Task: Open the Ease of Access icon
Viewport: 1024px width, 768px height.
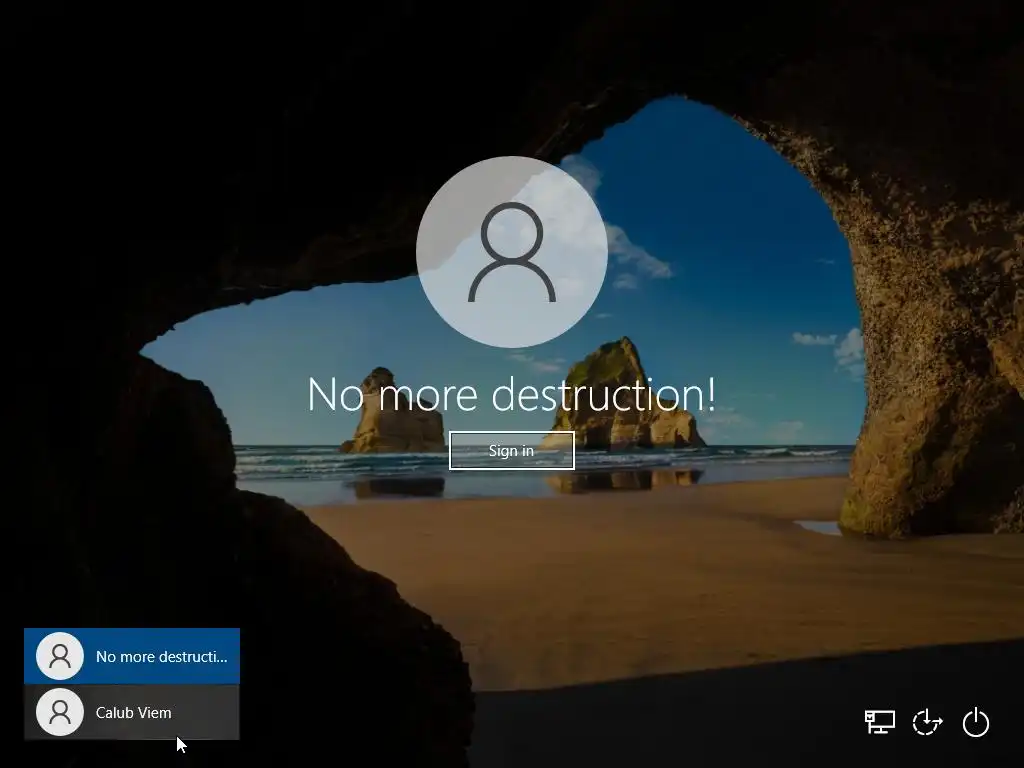Action: tap(927, 722)
